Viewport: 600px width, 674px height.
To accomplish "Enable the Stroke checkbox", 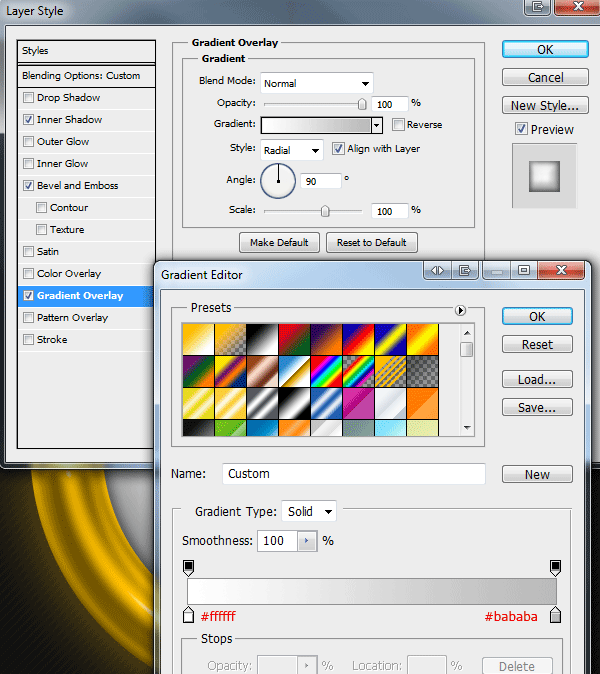I will 28,340.
